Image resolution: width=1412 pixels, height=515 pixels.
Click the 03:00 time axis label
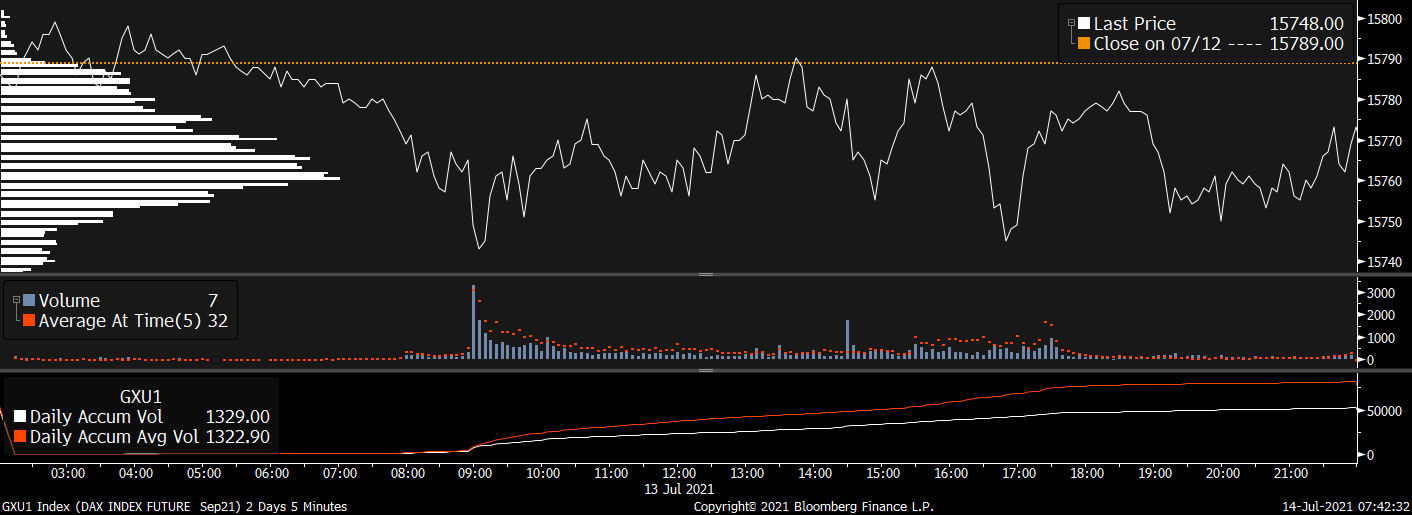click(x=67, y=473)
